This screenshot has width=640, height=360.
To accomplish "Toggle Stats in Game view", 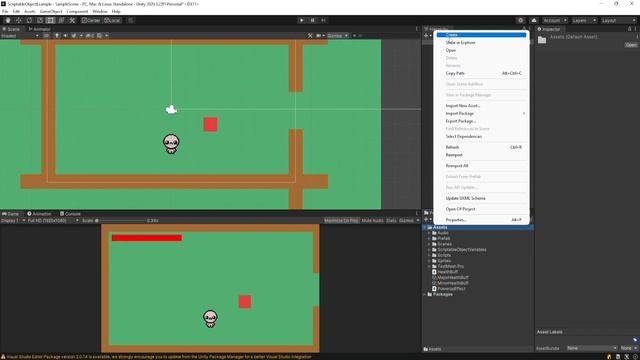I will tap(391, 220).
